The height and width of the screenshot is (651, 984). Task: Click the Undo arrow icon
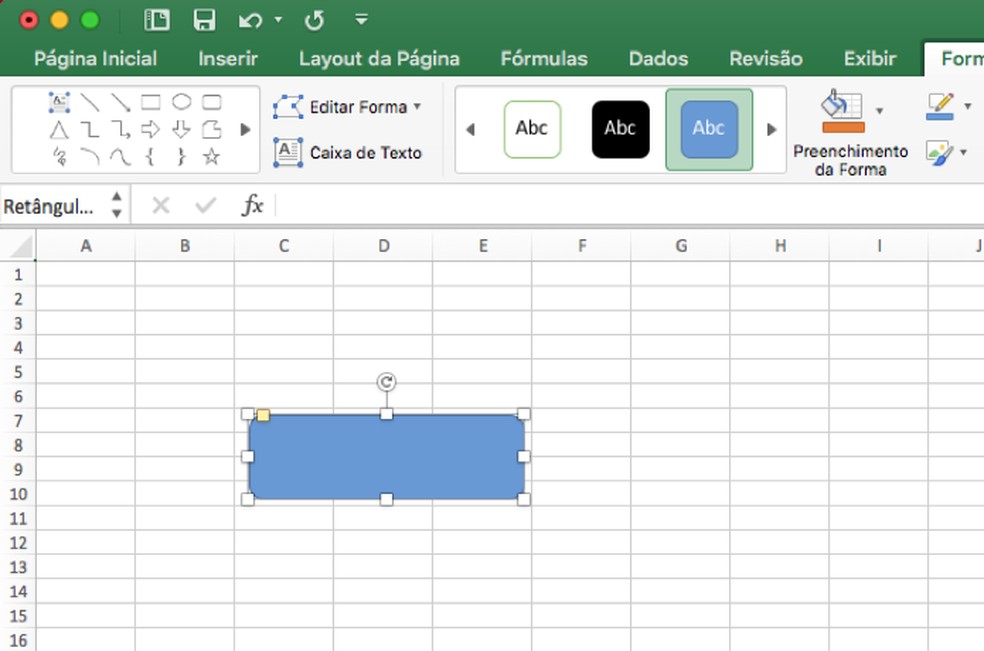(250, 20)
